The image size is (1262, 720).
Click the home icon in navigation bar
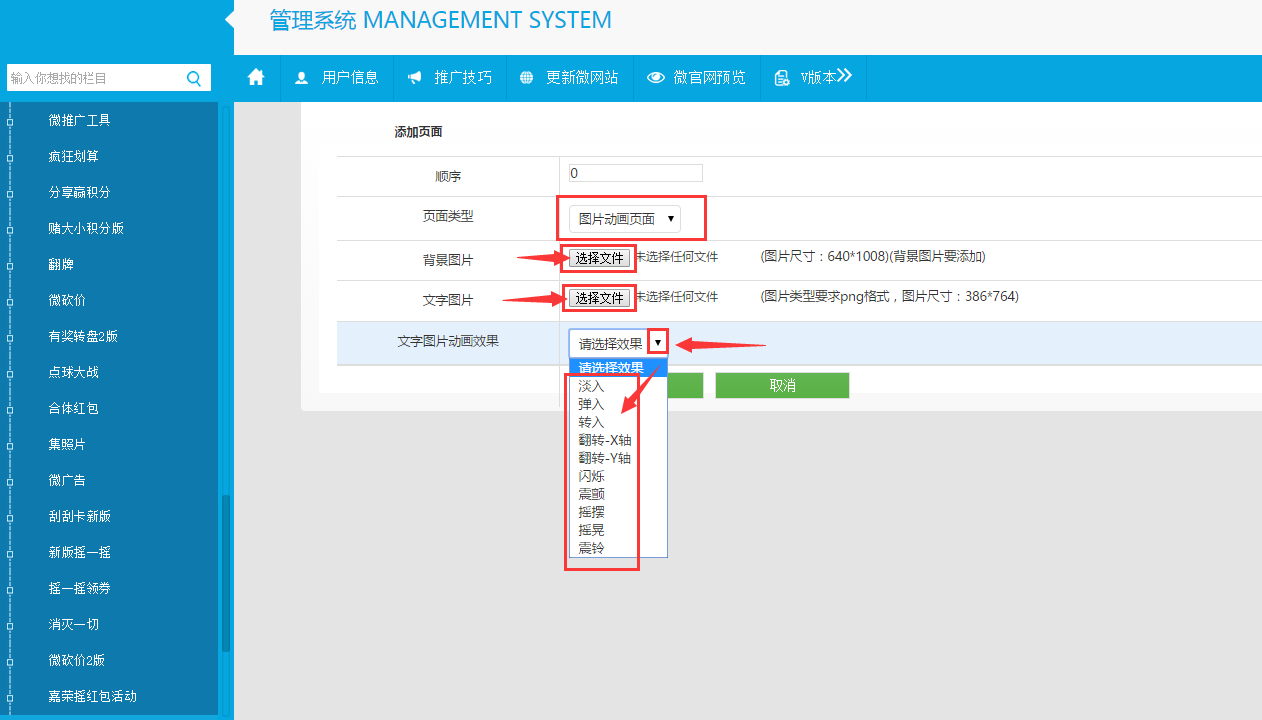(256, 77)
